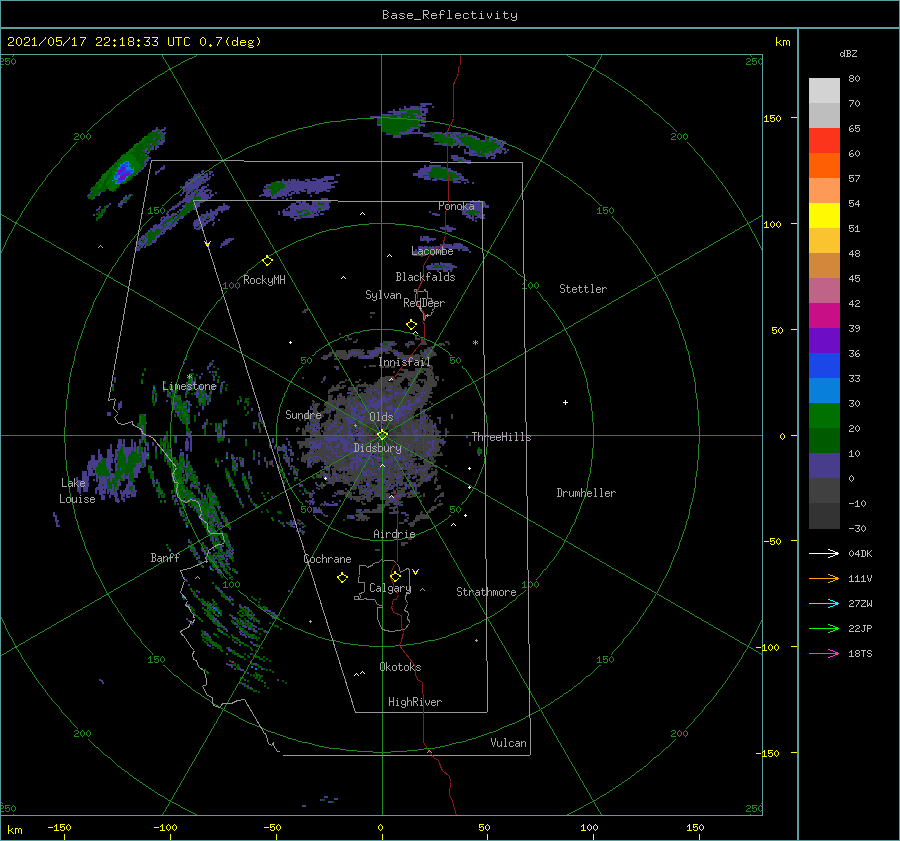Click the bright green swatch between 30 and 20
This screenshot has height=841, width=900.
pos(824,416)
